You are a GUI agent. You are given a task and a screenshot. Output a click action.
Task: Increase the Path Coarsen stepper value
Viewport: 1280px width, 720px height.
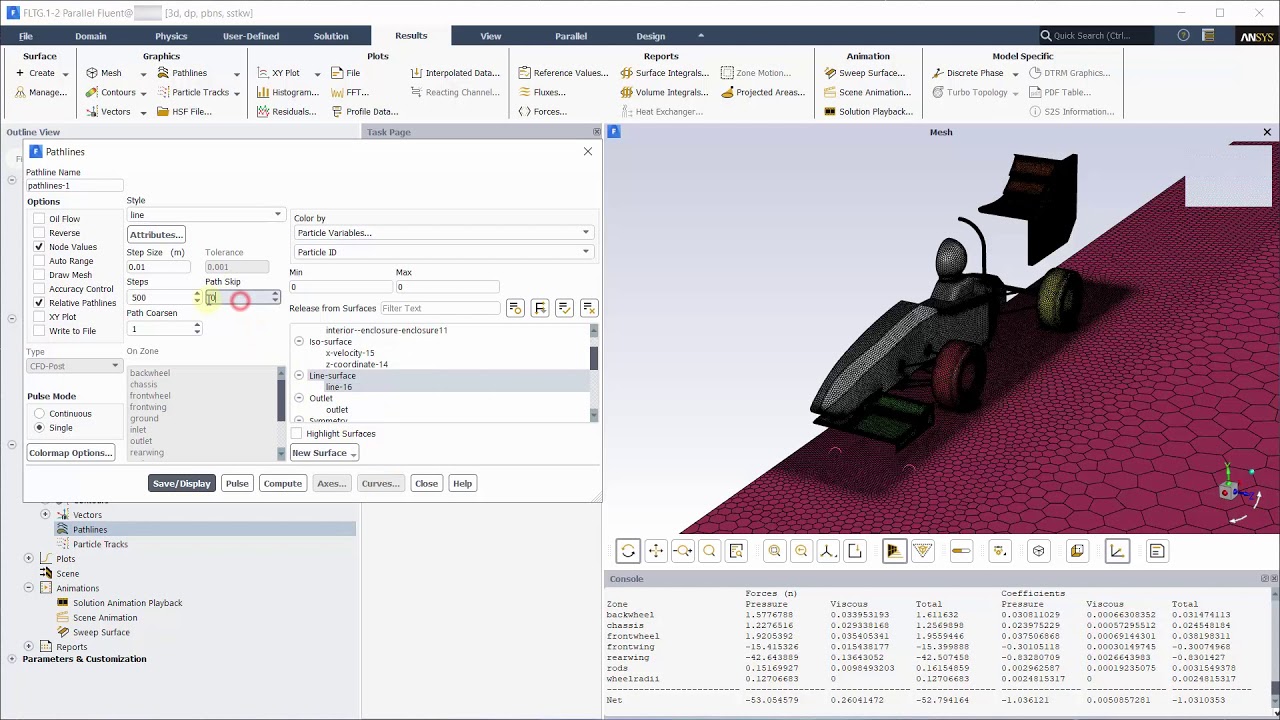coord(197,326)
